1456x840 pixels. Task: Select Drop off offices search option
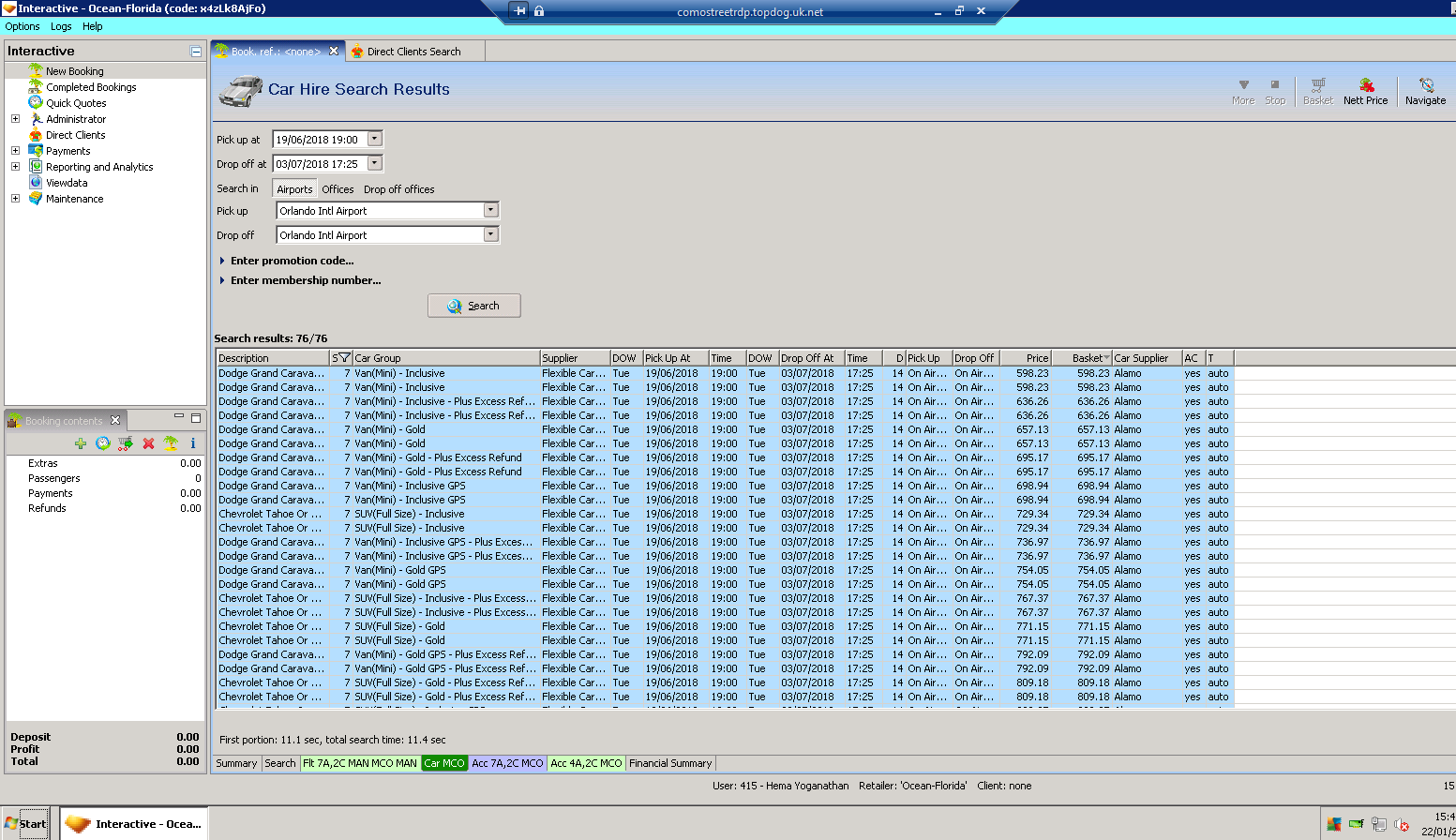coord(398,189)
